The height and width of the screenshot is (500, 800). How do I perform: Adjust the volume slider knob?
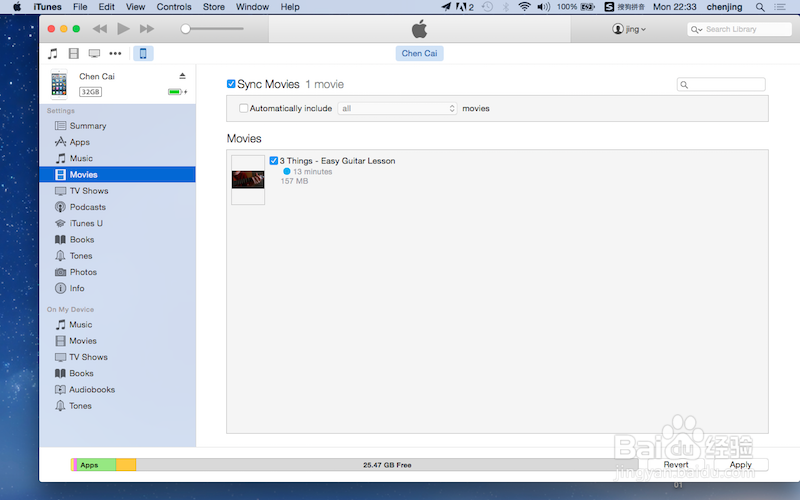pyautogui.click(x=186, y=29)
